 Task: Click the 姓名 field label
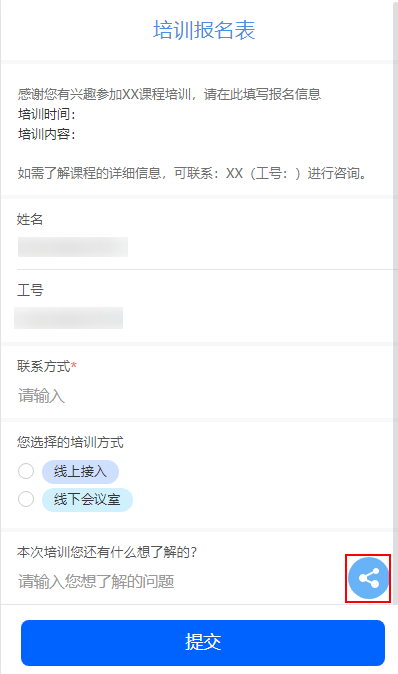tap(30, 219)
